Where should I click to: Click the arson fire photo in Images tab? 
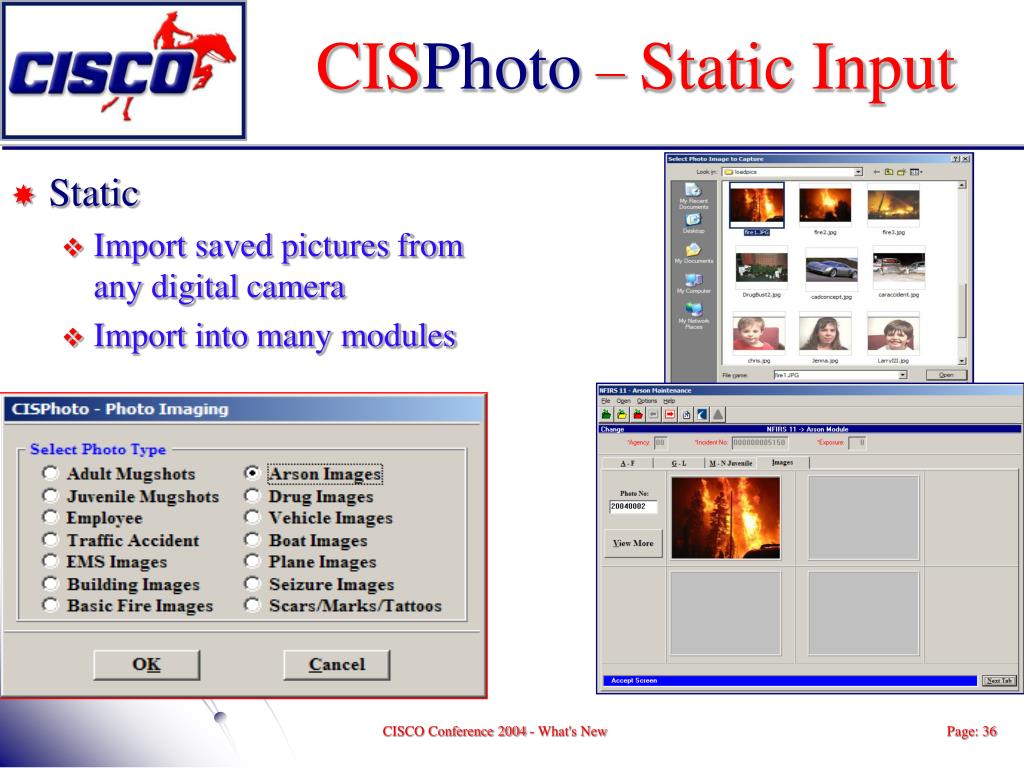tap(726, 517)
